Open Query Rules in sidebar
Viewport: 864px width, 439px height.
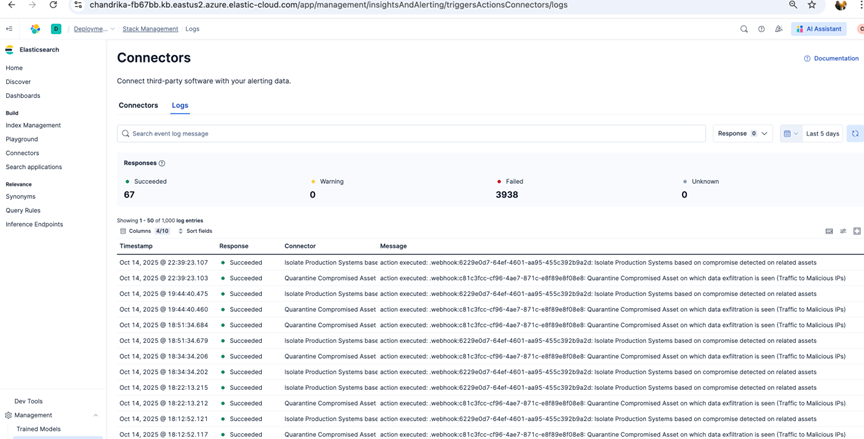23,210
